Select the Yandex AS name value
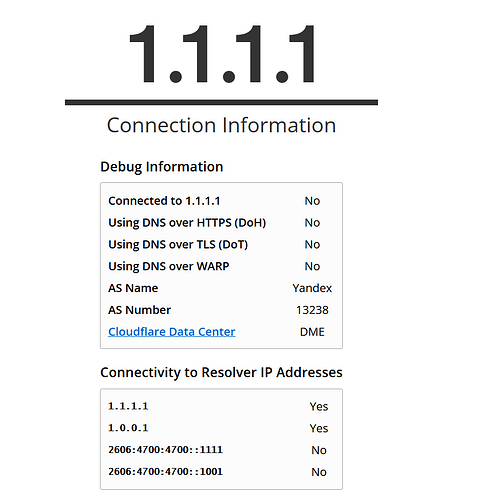 (312, 288)
